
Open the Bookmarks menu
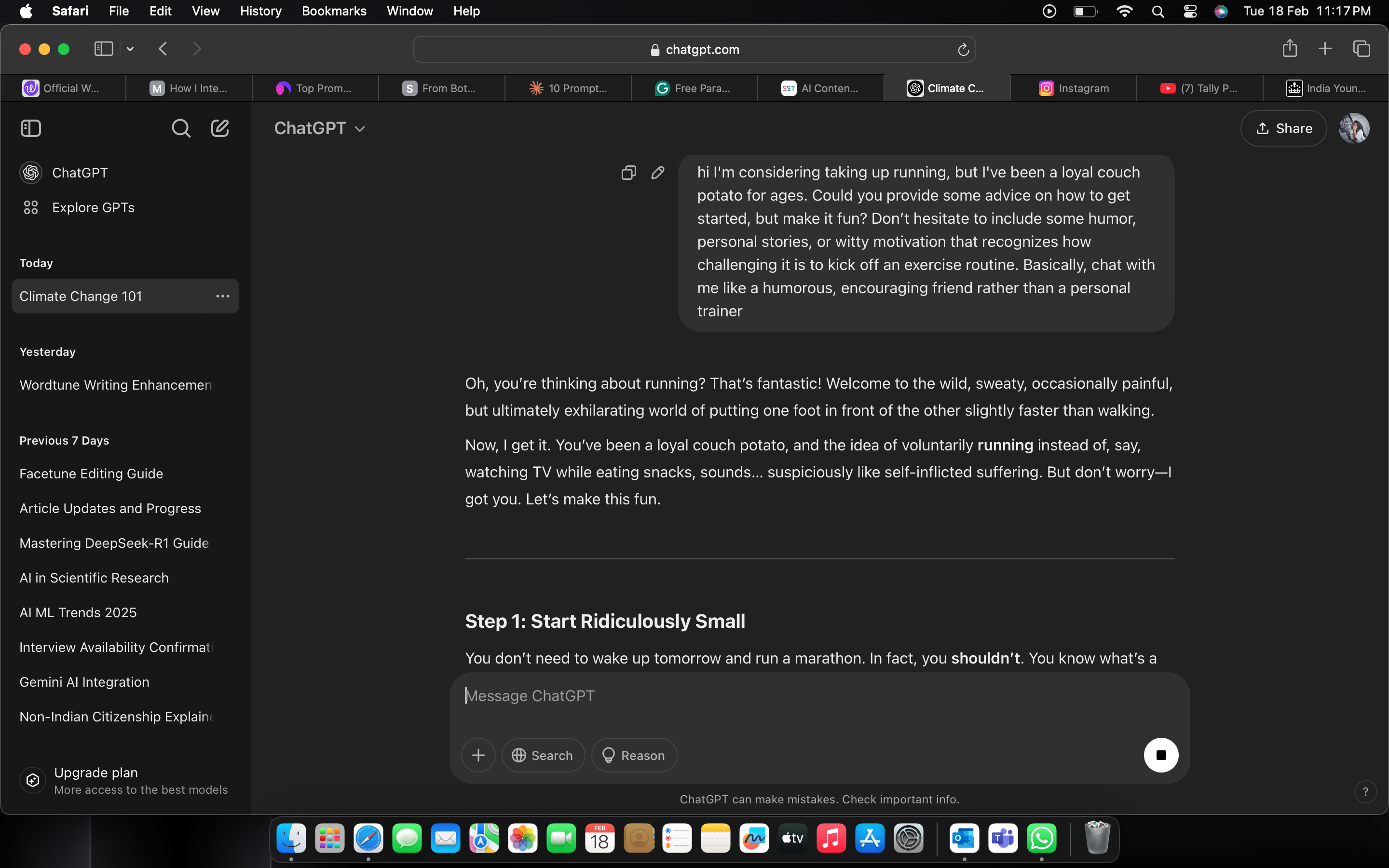333,12
